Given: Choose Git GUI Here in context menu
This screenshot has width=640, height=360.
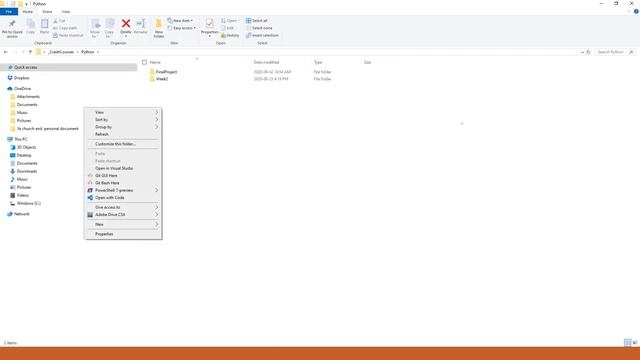Looking at the screenshot, I should [123, 176].
